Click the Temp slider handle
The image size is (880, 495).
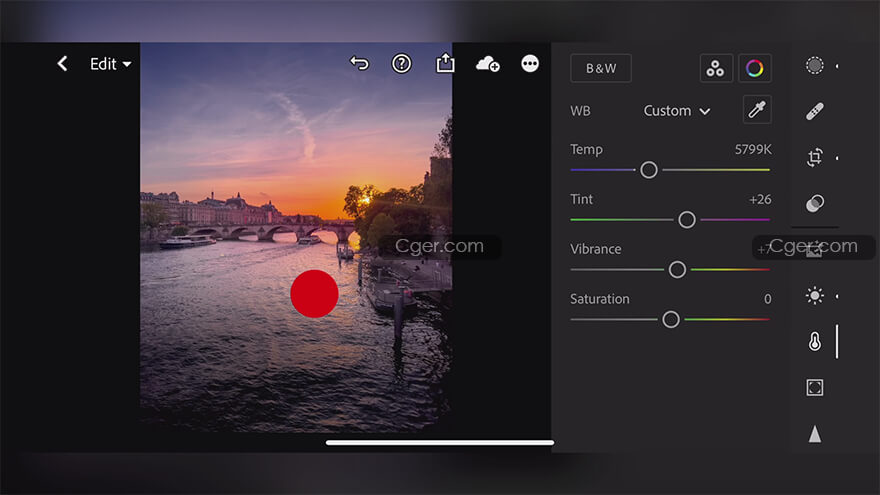(649, 170)
